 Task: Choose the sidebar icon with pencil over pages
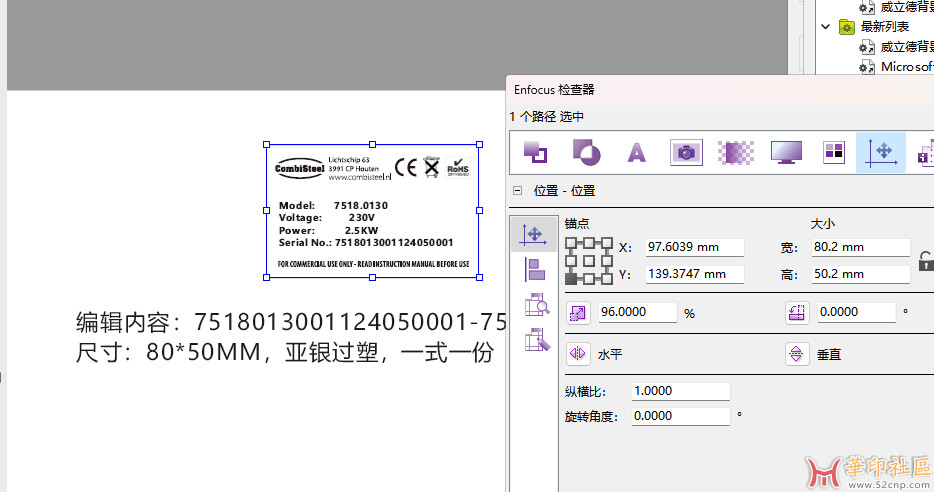pyautogui.click(x=537, y=340)
